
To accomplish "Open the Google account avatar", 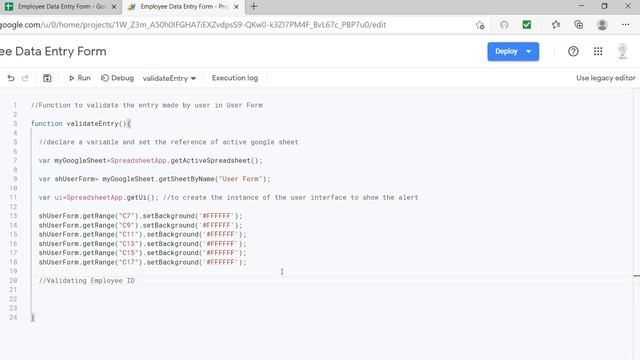I will tap(622, 51).
